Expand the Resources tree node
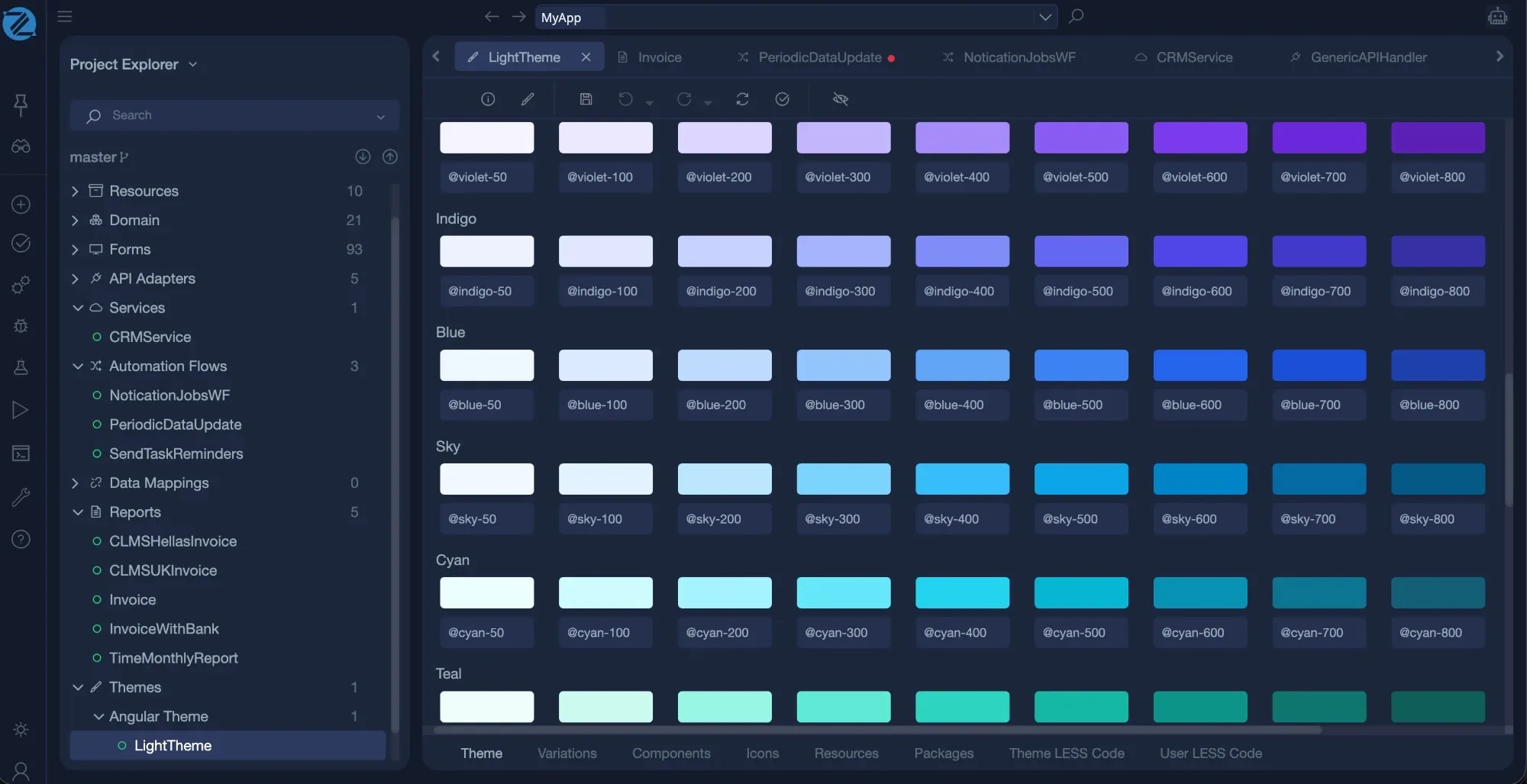The height and width of the screenshot is (784, 1527). tap(75, 191)
